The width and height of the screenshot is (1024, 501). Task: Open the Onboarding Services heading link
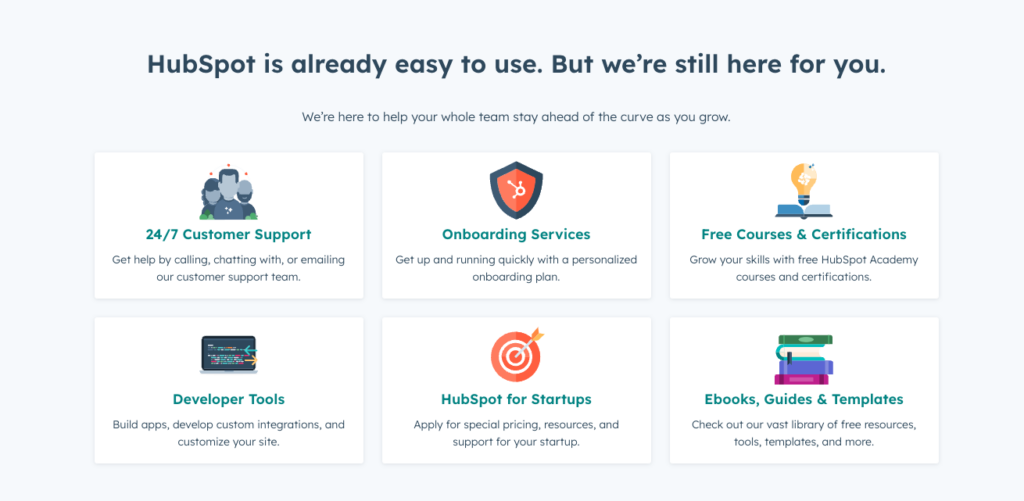point(516,234)
